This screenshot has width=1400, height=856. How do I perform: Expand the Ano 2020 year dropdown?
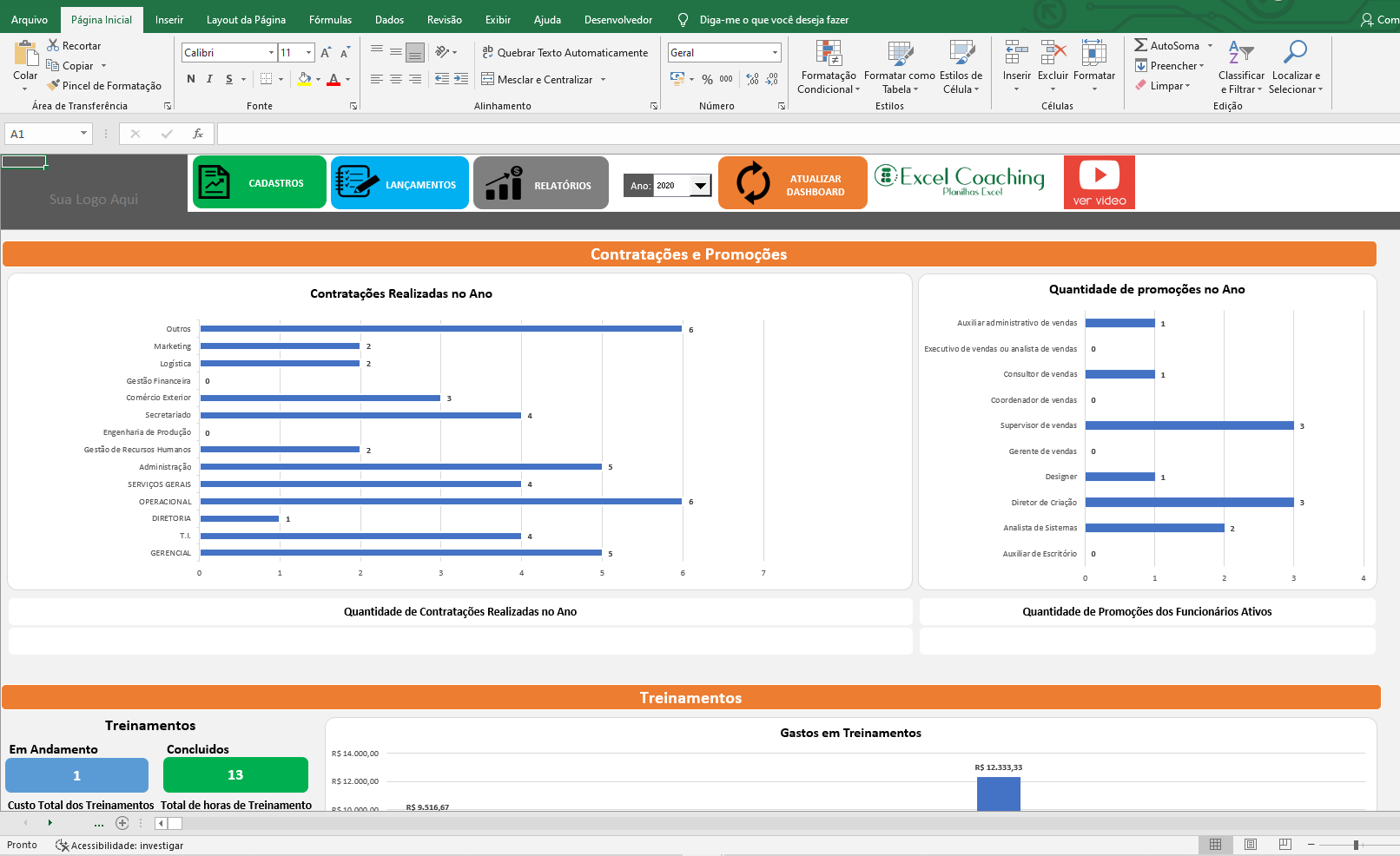pos(700,186)
